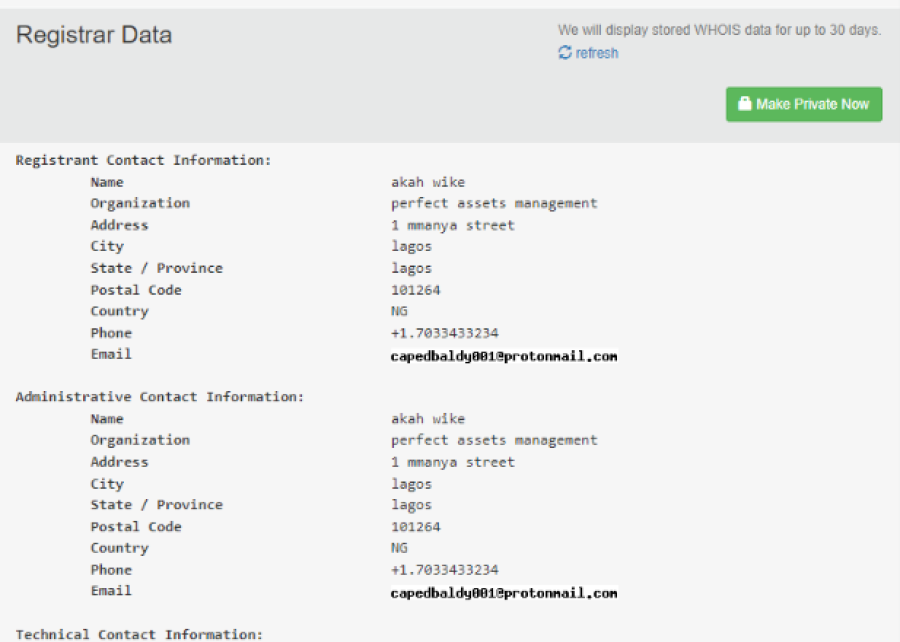Viewport: 900px width, 642px height.
Task: Select the Registrant Contact Information heading
Action: click(143, 160)
